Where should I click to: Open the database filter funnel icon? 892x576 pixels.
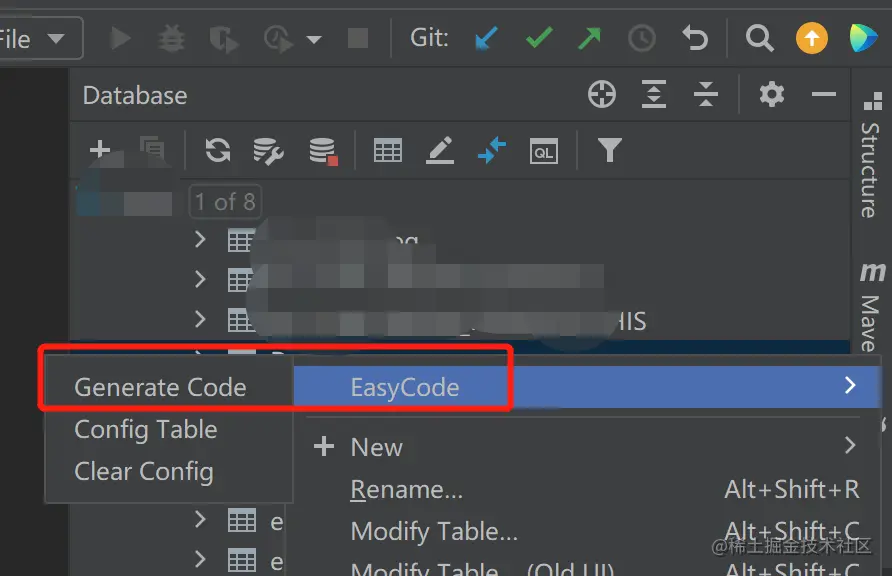tap(609, 150)
